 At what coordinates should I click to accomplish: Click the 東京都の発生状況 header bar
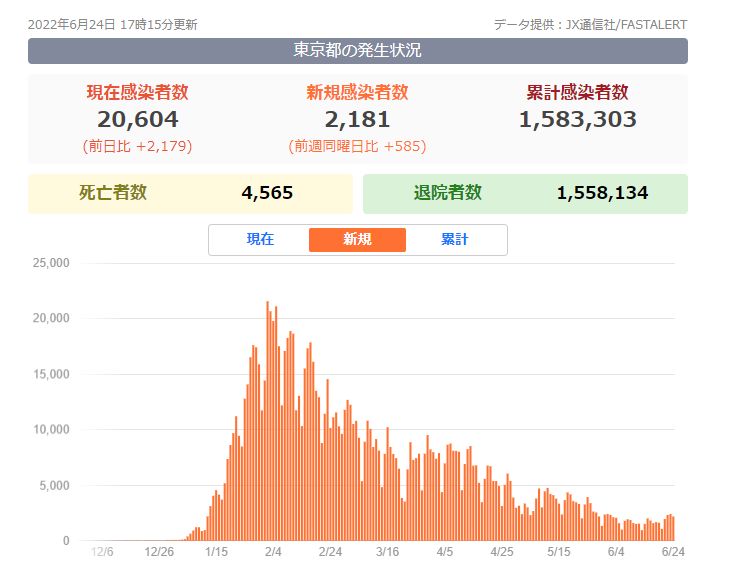coord(358,51)
